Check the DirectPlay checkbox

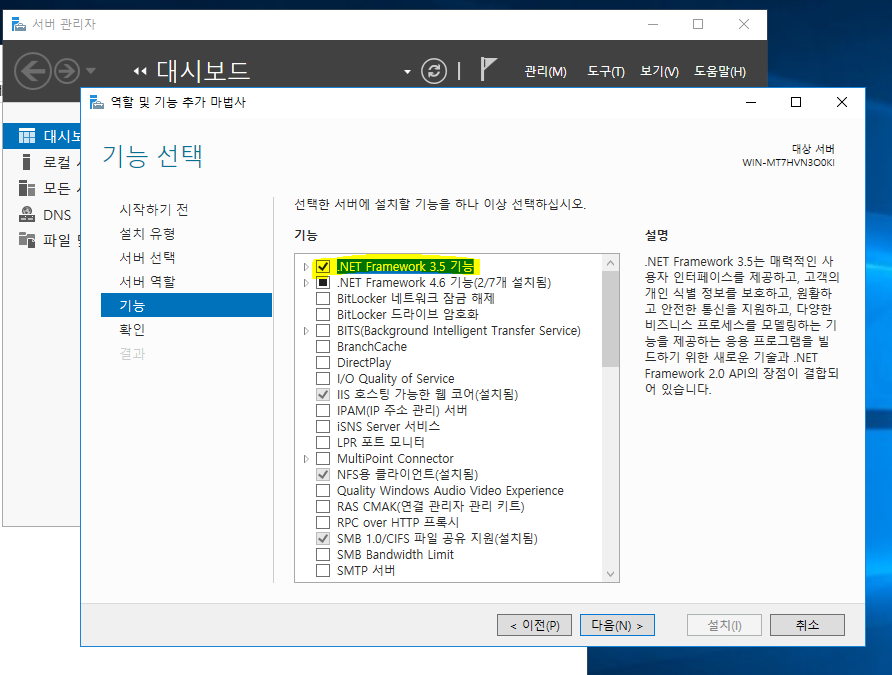pos(323,362)
